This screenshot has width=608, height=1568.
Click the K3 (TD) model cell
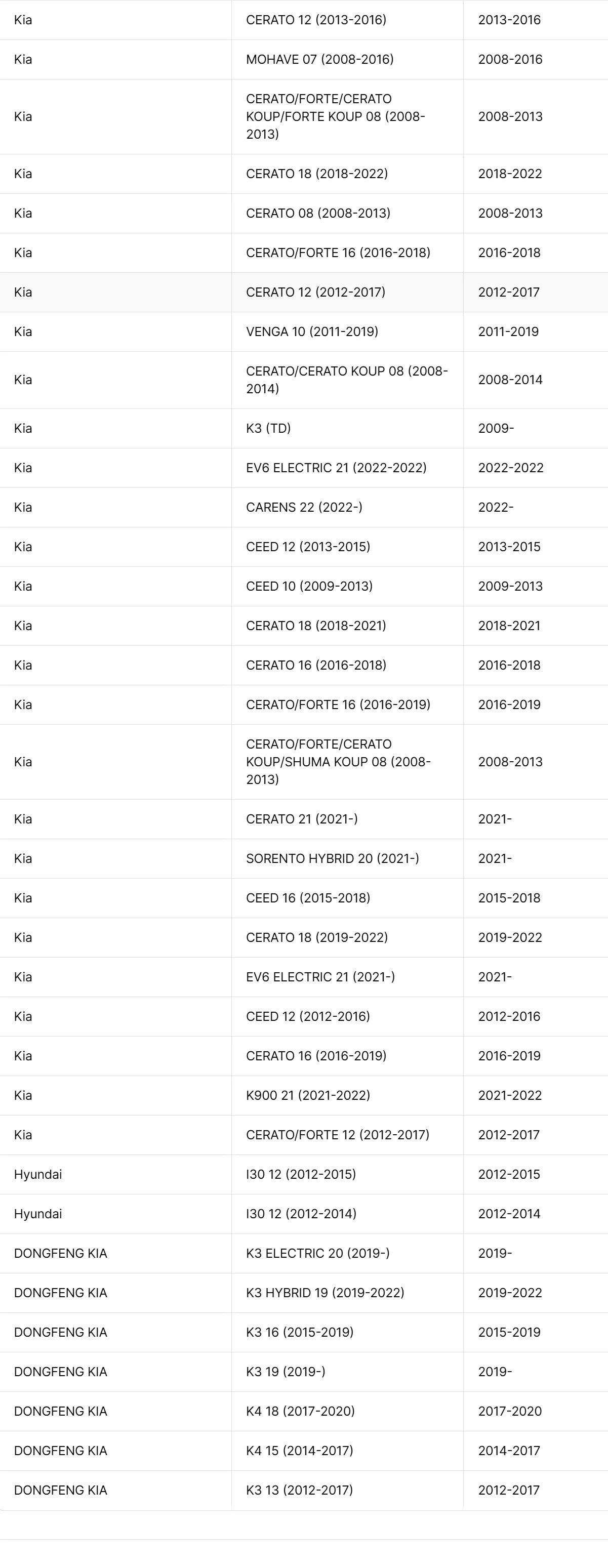(x=268, y=428)
